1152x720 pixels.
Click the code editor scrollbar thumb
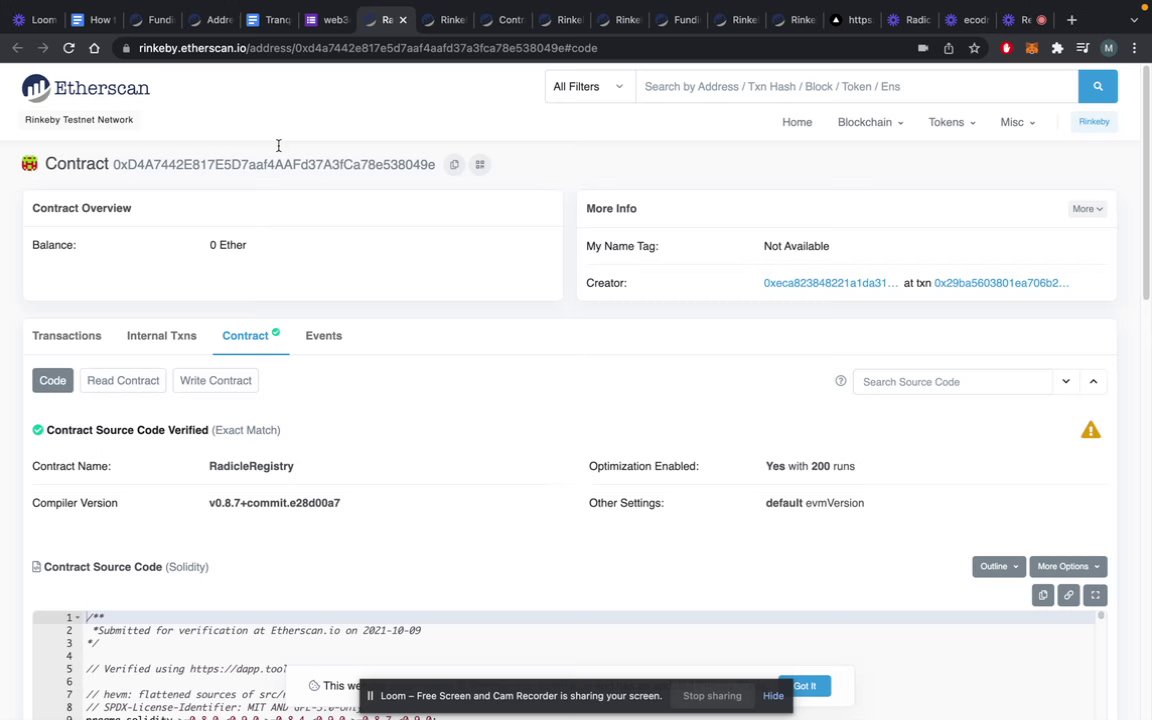pos(1101,615)
